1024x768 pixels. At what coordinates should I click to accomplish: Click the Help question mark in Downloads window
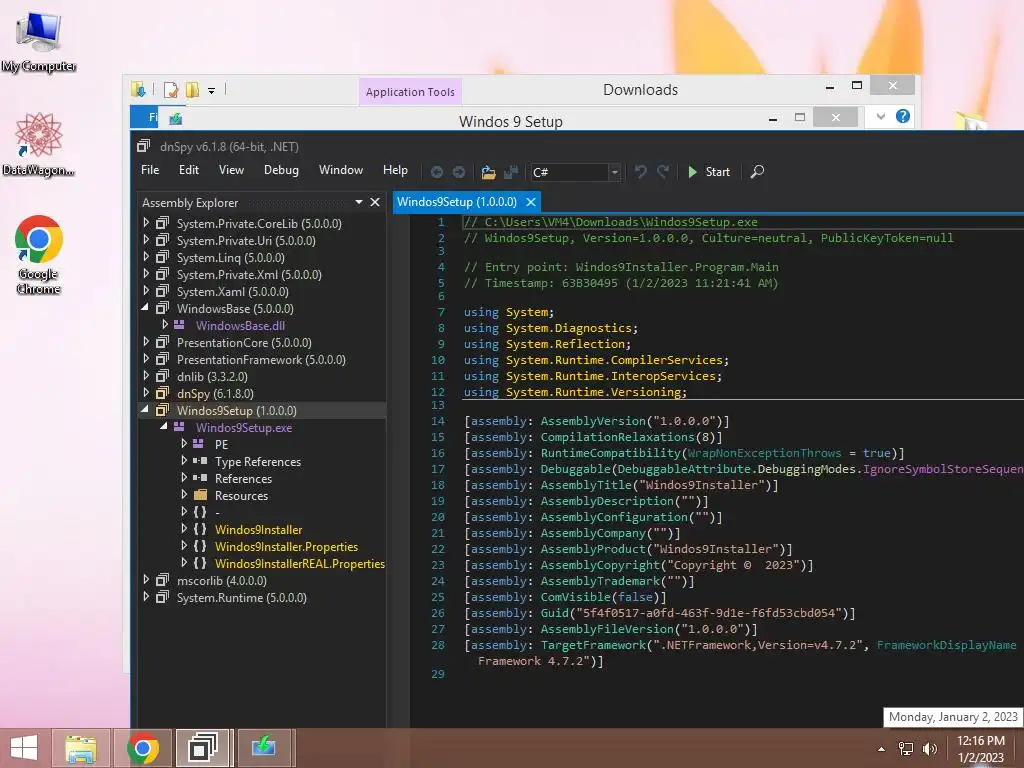pyautogui.click(x=903, y=116)
